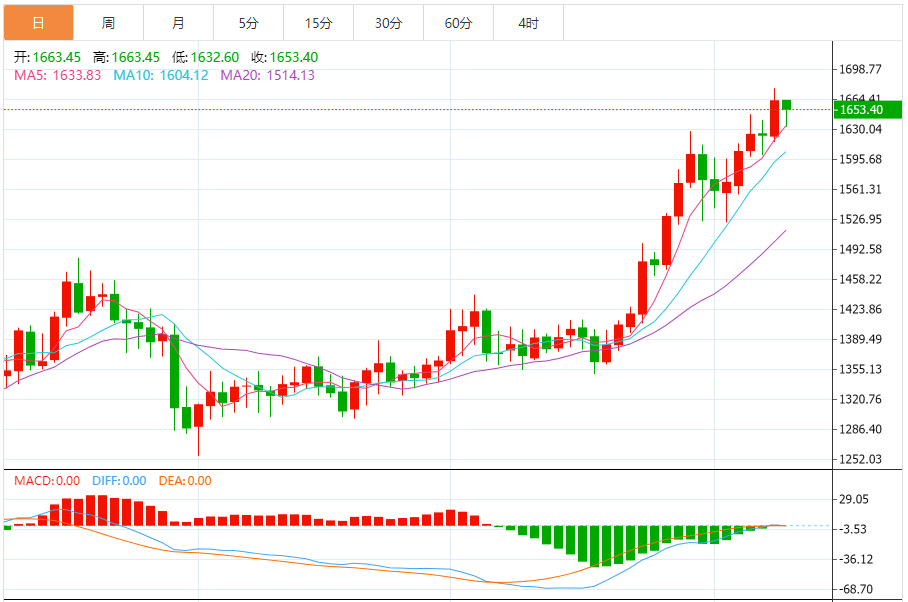Open the 5分 timeframe tab
The image size is (908, 602).
point(248,23)
